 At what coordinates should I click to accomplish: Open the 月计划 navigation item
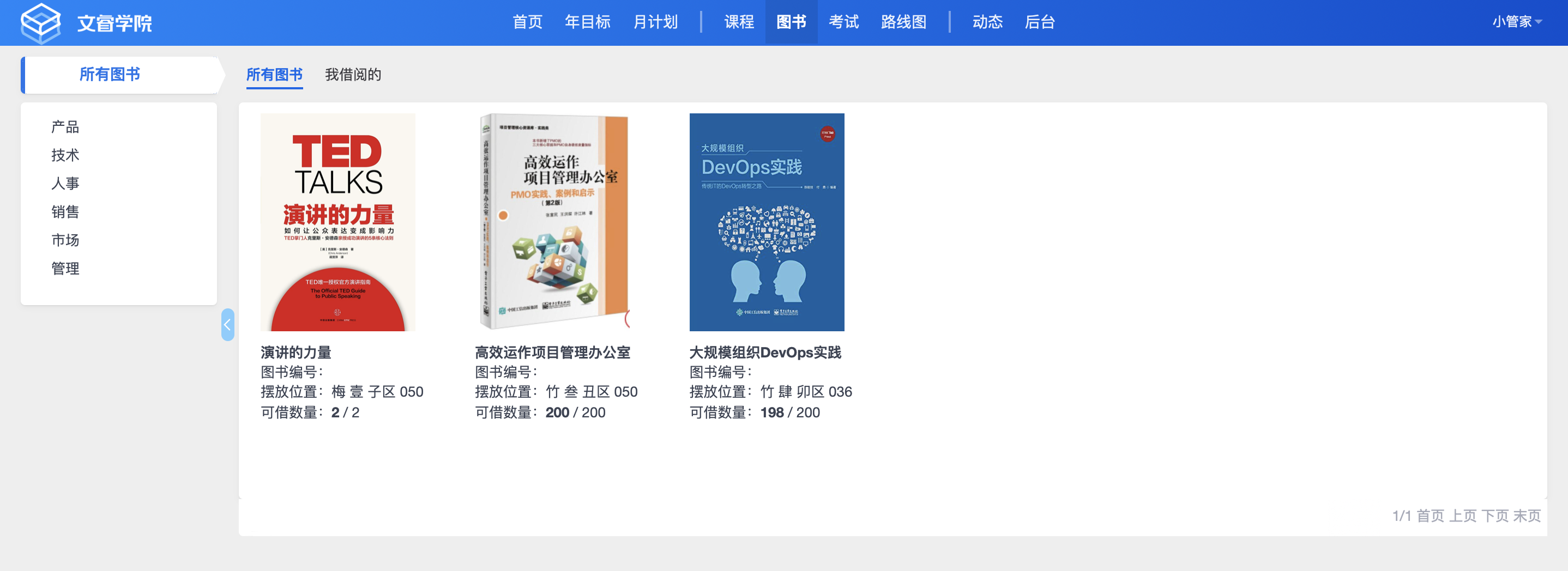655,22
